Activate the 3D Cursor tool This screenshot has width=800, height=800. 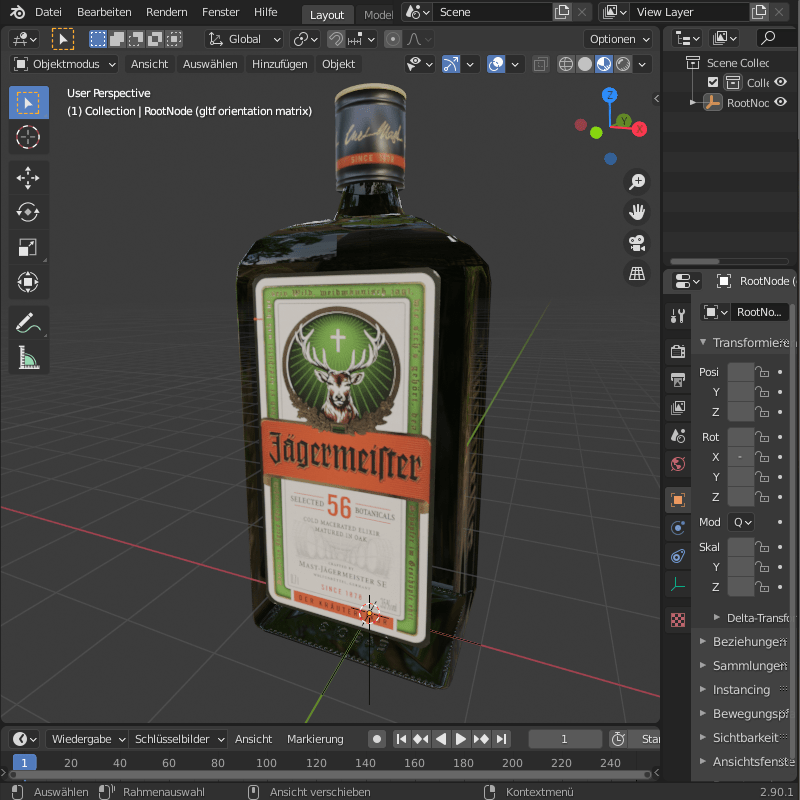(28, 137)
